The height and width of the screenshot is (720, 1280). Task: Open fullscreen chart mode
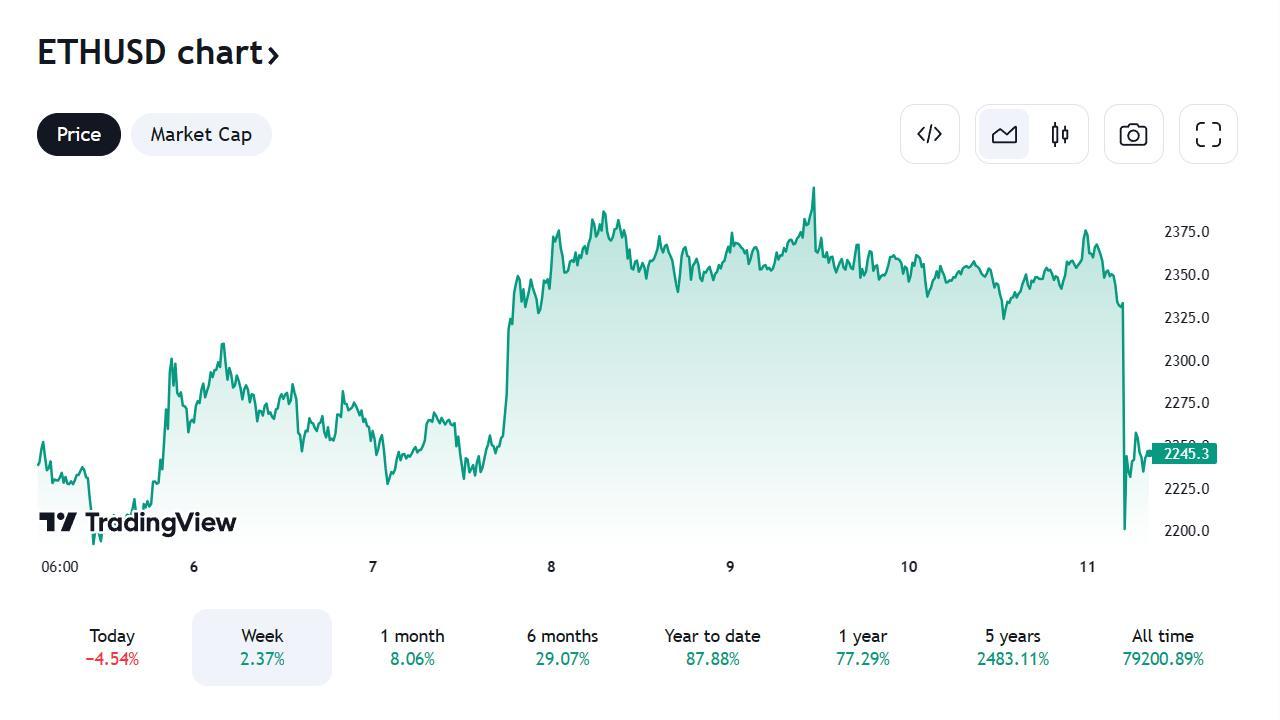[x=1209, y=134]
